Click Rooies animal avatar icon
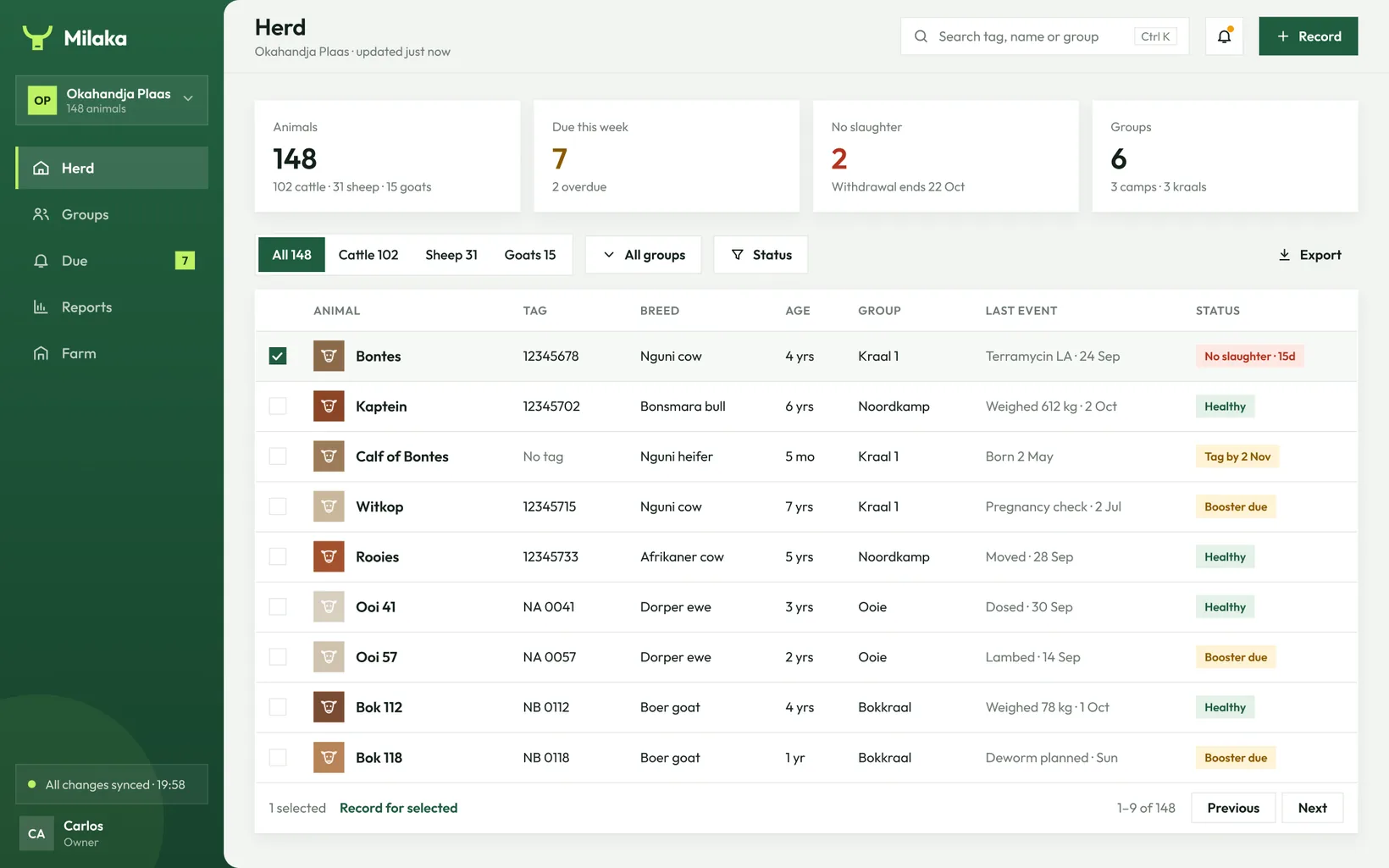The image size is (1389, 868). 329,556
